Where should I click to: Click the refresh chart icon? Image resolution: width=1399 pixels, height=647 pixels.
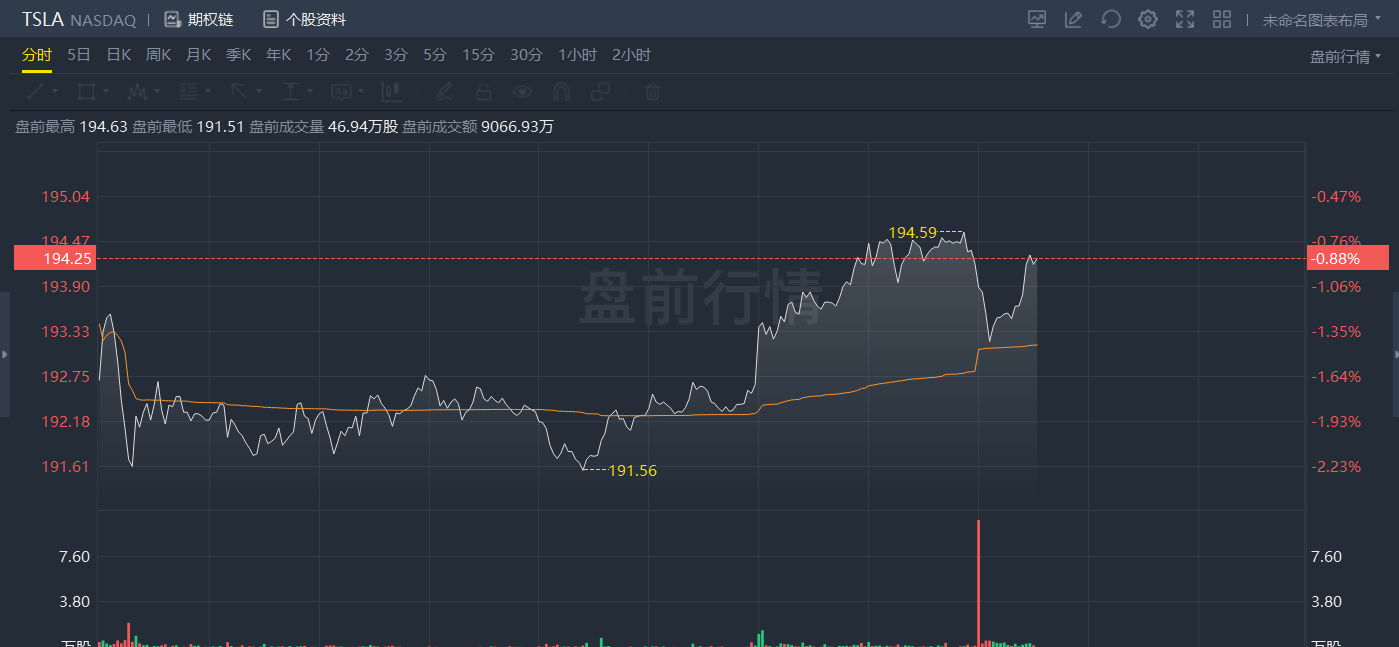tap(1110, 19)
